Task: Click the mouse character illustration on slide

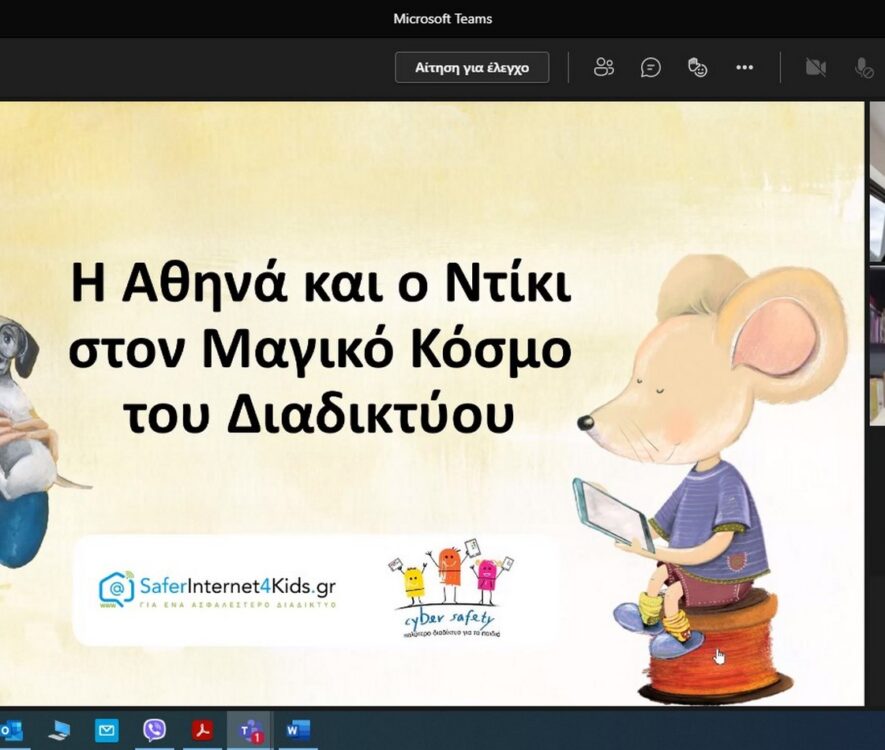Action: click(711, 479)
